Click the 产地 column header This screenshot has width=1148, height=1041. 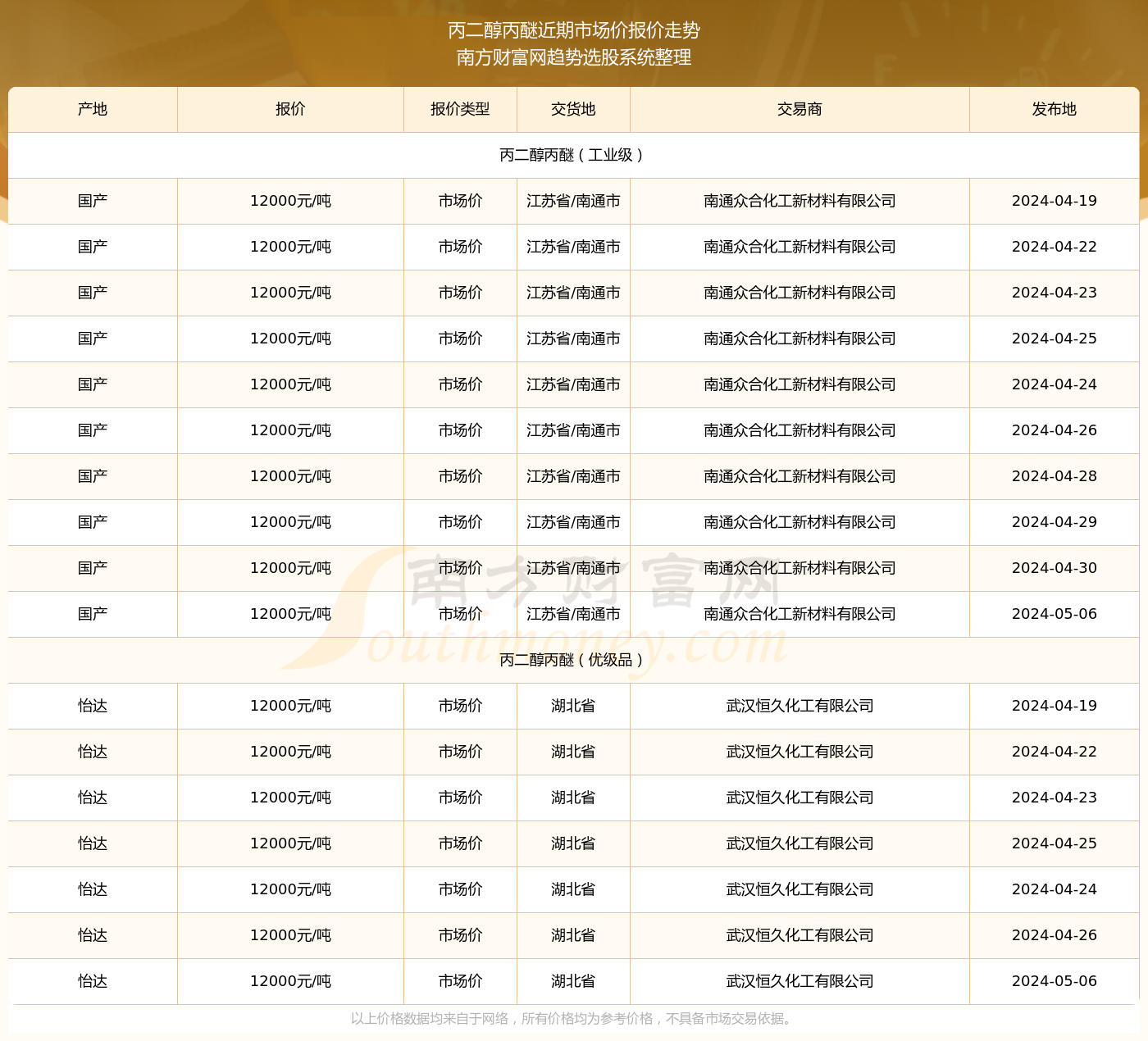pos(93,109)
